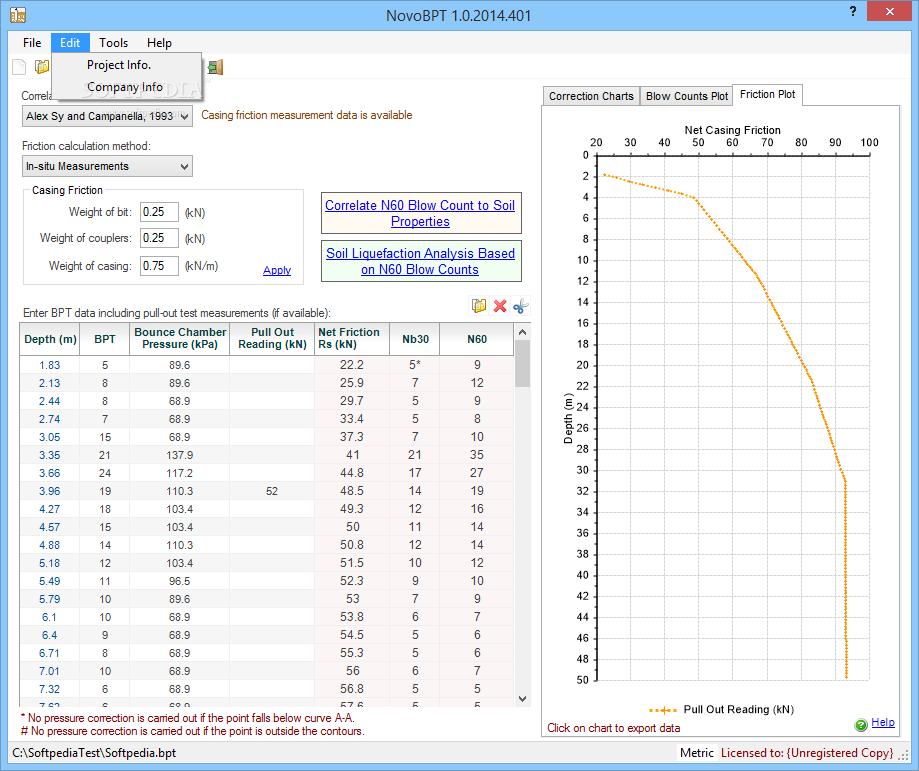919x771 pixels.
Task: Open the Help menu
Action: (x=159, y=43)
